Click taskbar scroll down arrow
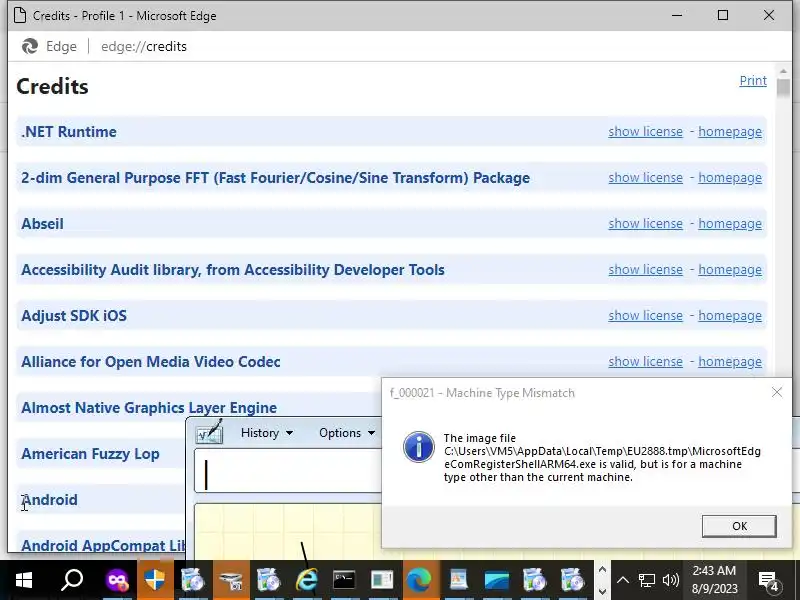This screenshot has height=600, width=800. click(x=602, y=591)
